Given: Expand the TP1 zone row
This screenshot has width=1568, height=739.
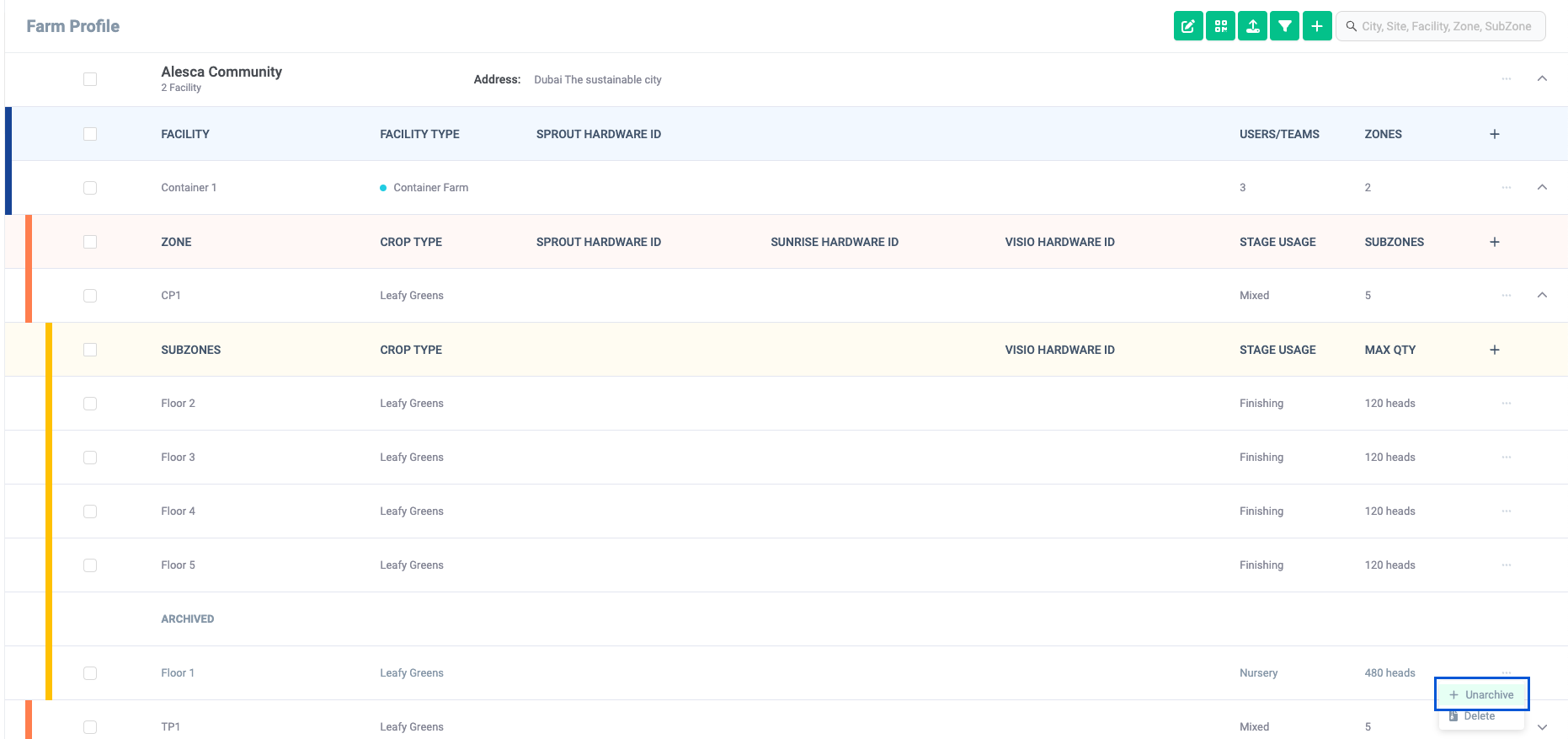Looking at the screenshot, I should (x=1542, y=727).
